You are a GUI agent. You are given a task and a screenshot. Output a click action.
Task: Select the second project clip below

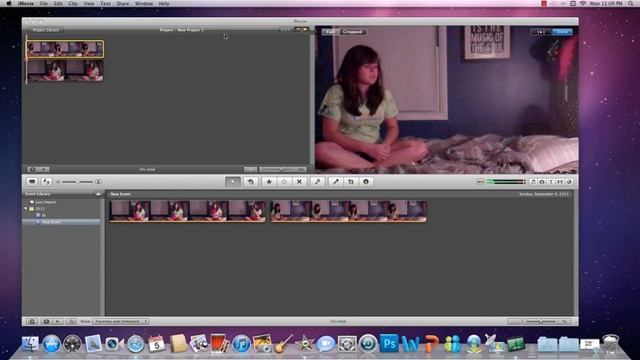[65, 71]
